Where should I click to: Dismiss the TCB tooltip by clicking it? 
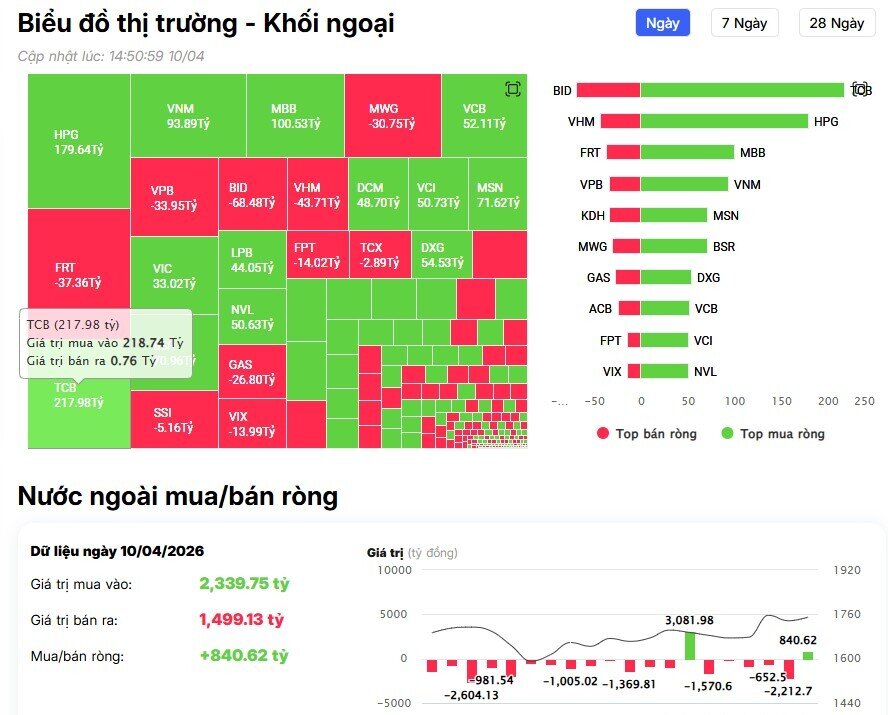110,345
